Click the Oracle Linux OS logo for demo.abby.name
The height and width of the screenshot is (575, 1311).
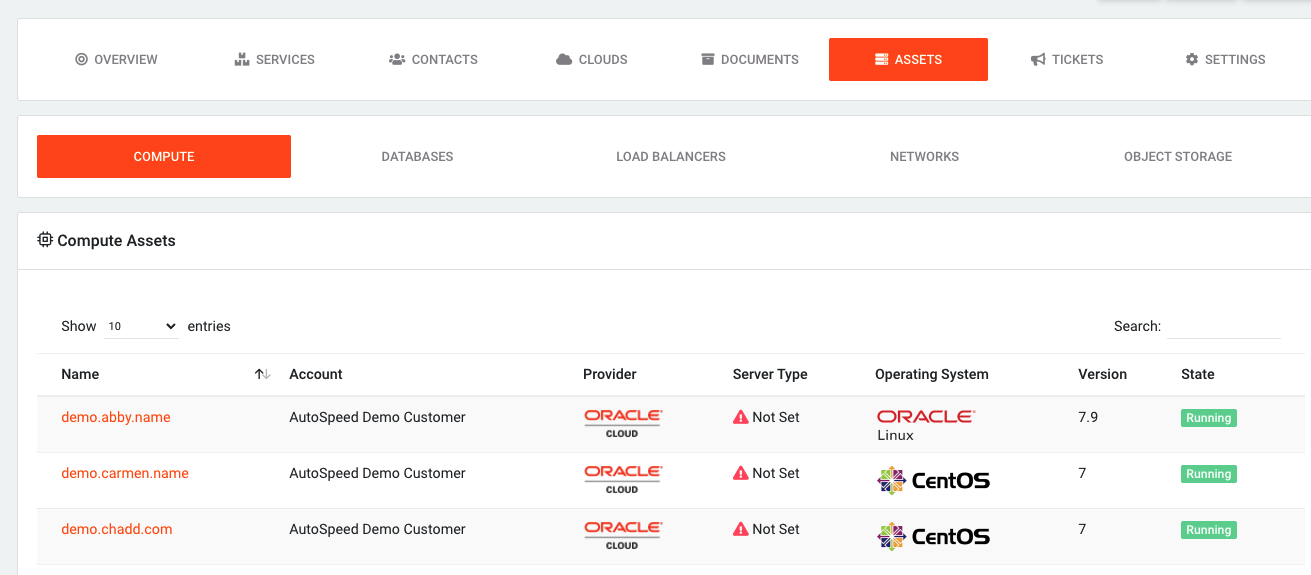(926, 424)
